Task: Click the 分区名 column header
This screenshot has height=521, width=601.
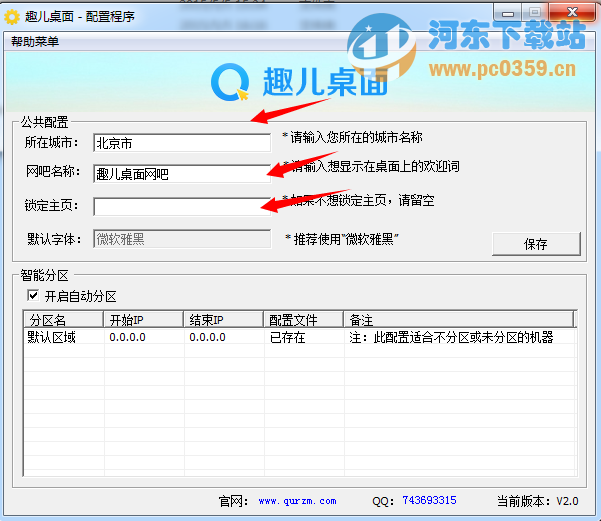Action: tap(64, 319)
